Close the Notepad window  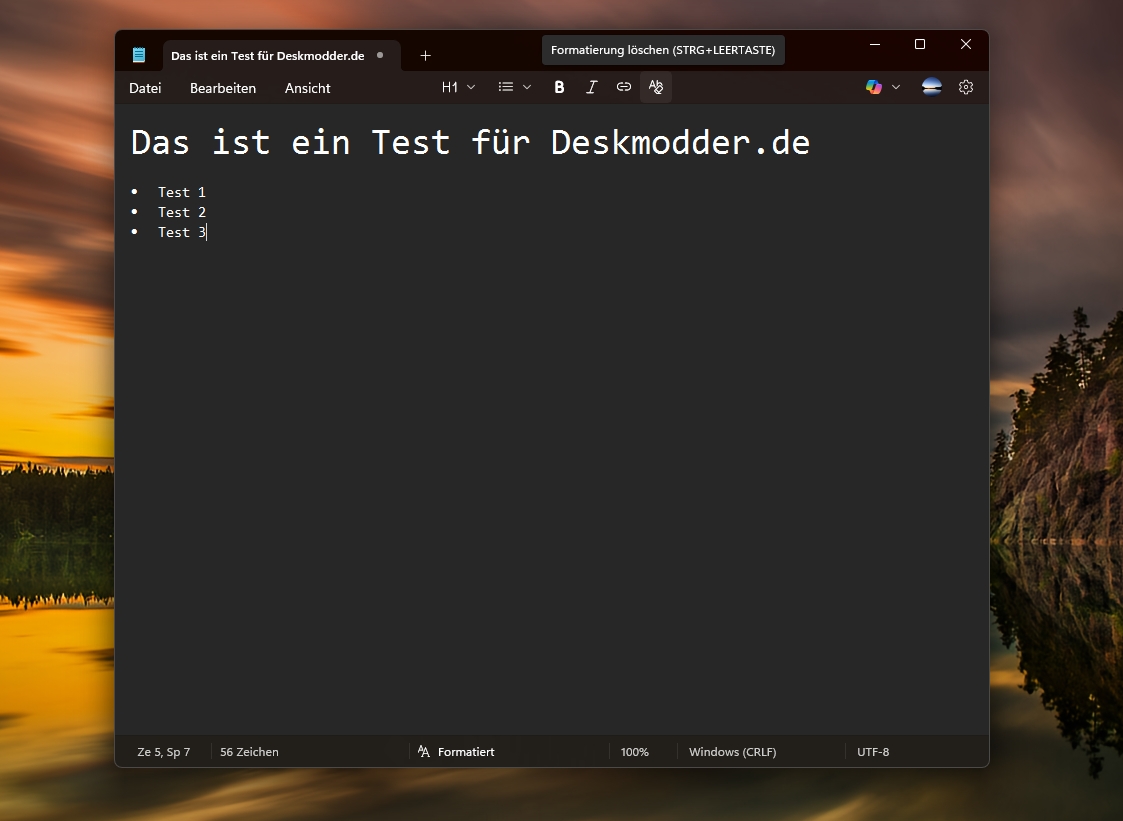click(x=965, y=44)
